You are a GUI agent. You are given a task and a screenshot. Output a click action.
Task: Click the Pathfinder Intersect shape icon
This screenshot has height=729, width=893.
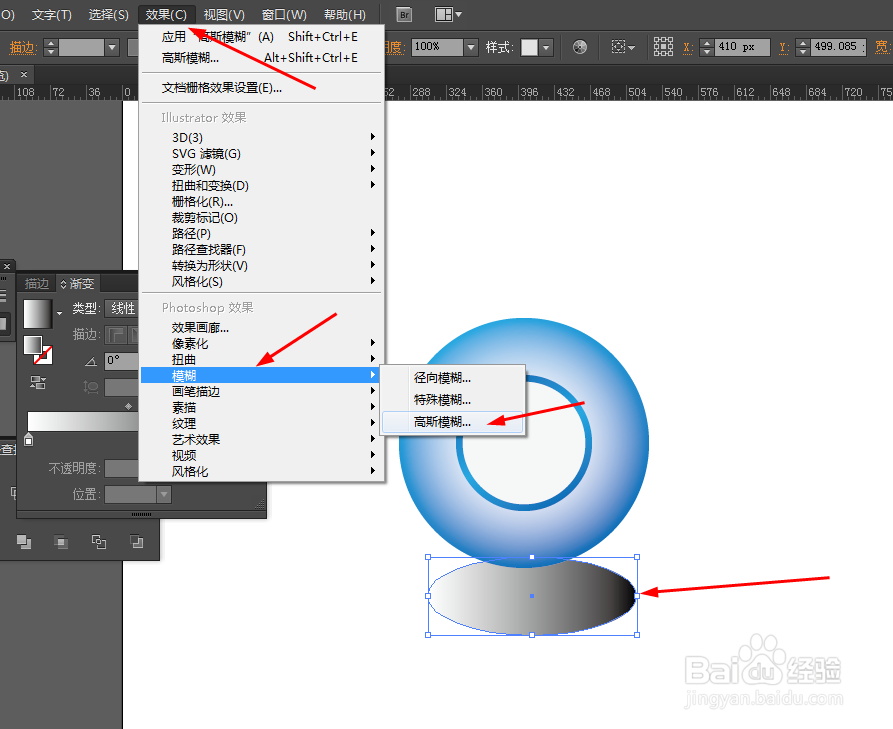pos(61,542)
